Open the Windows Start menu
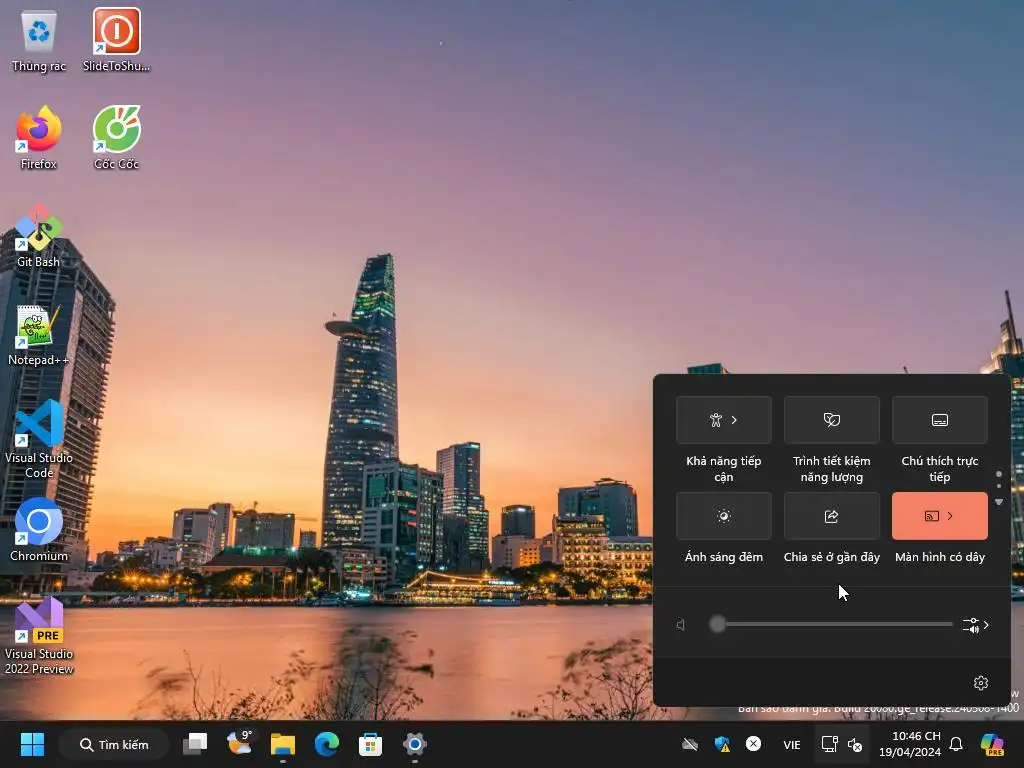The height and width of the screenshot is (768, 1024). [32, 744]
